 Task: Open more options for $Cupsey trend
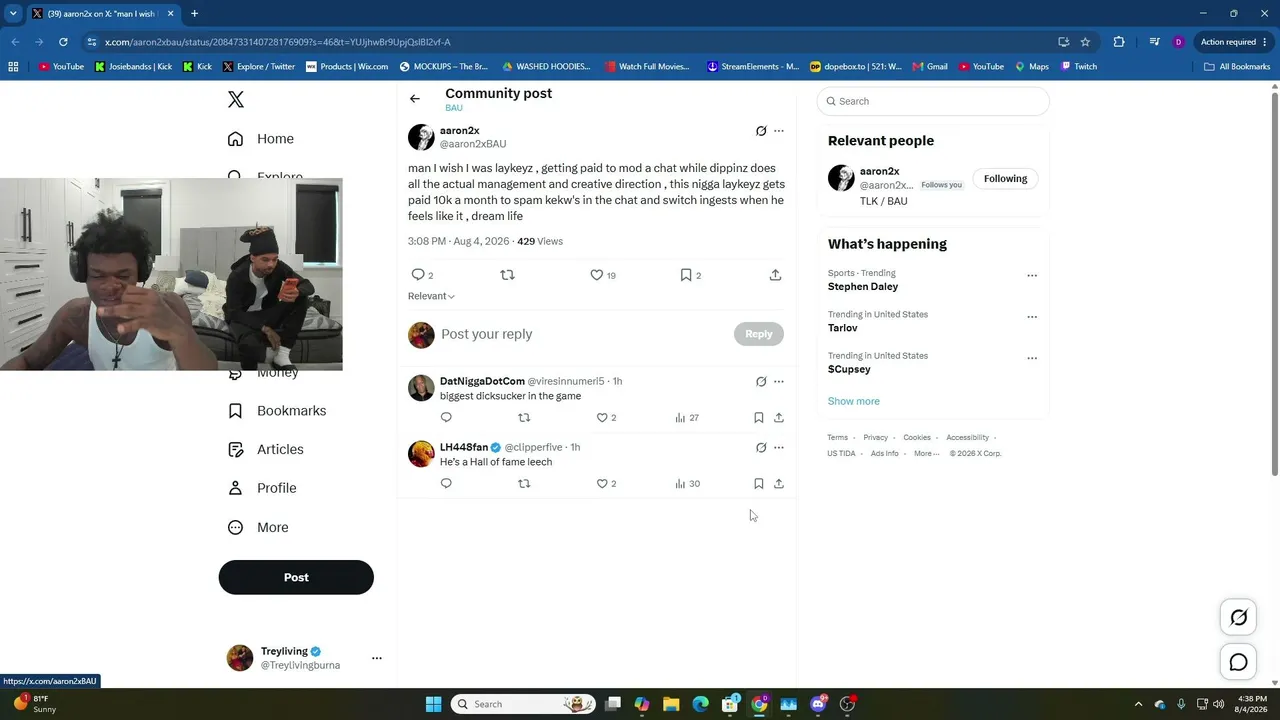[1032, 358]
